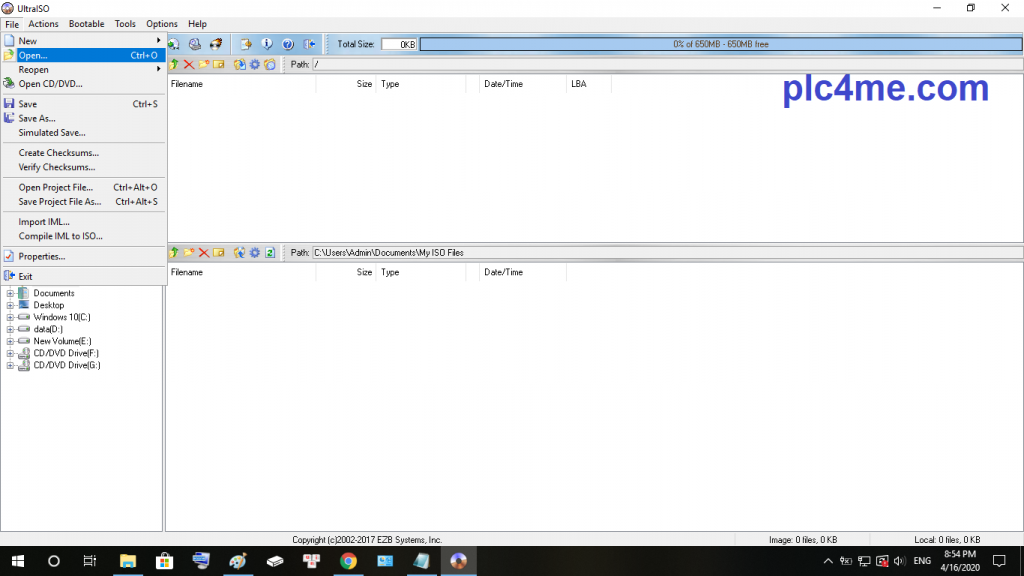Expand the CD/DVD Drive(F:) node
Image resolution: width=1024 pixels, height=576 pixels.
10,353
